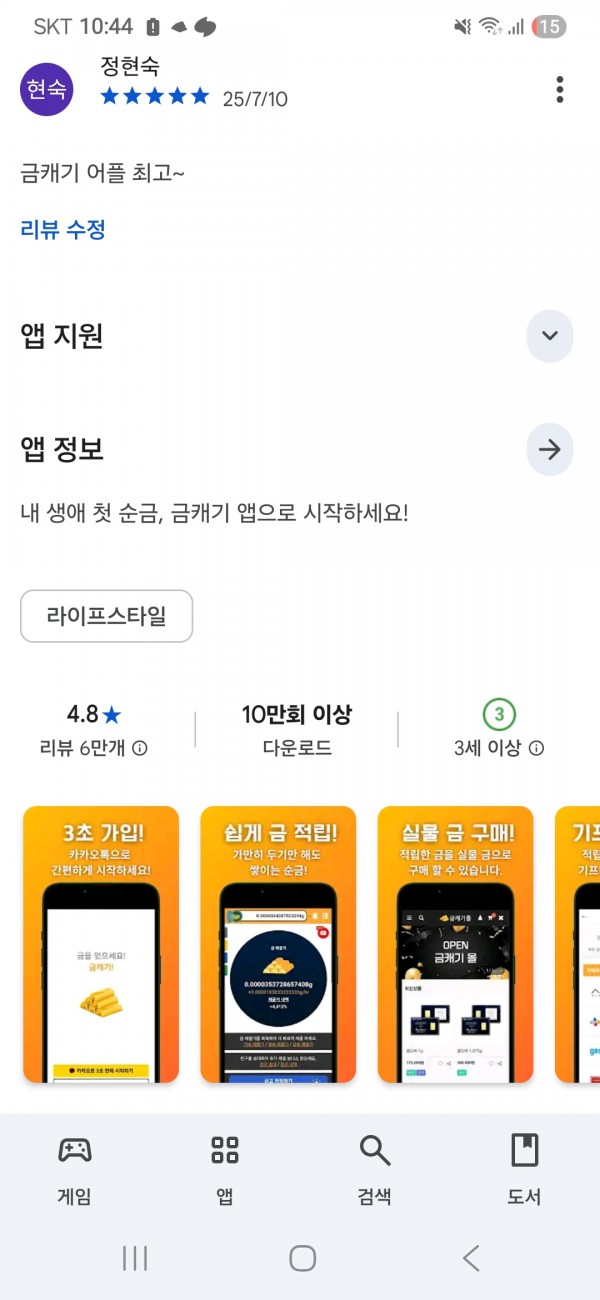The image size is (600, 1300).
Task: Switch to the 앱 tab
Action: click(225, 1168)
